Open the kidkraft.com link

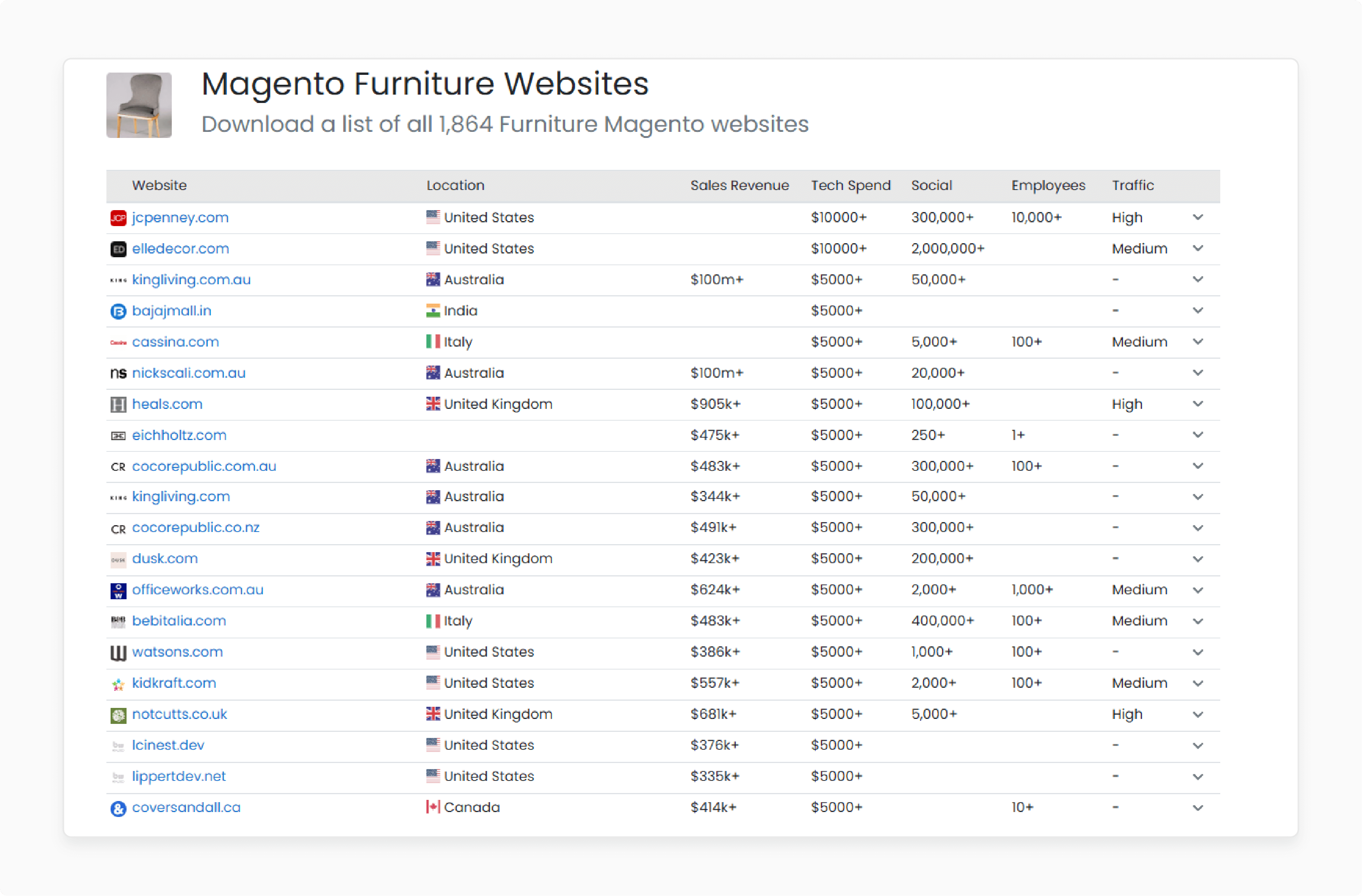pyautogui.click(x=174, y=682)
